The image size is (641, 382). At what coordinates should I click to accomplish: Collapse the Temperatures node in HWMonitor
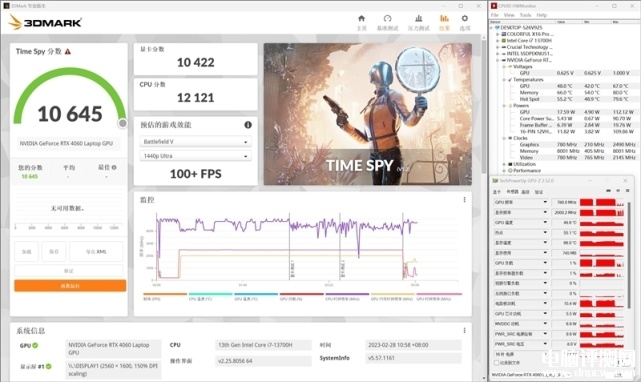click(504, 80)
